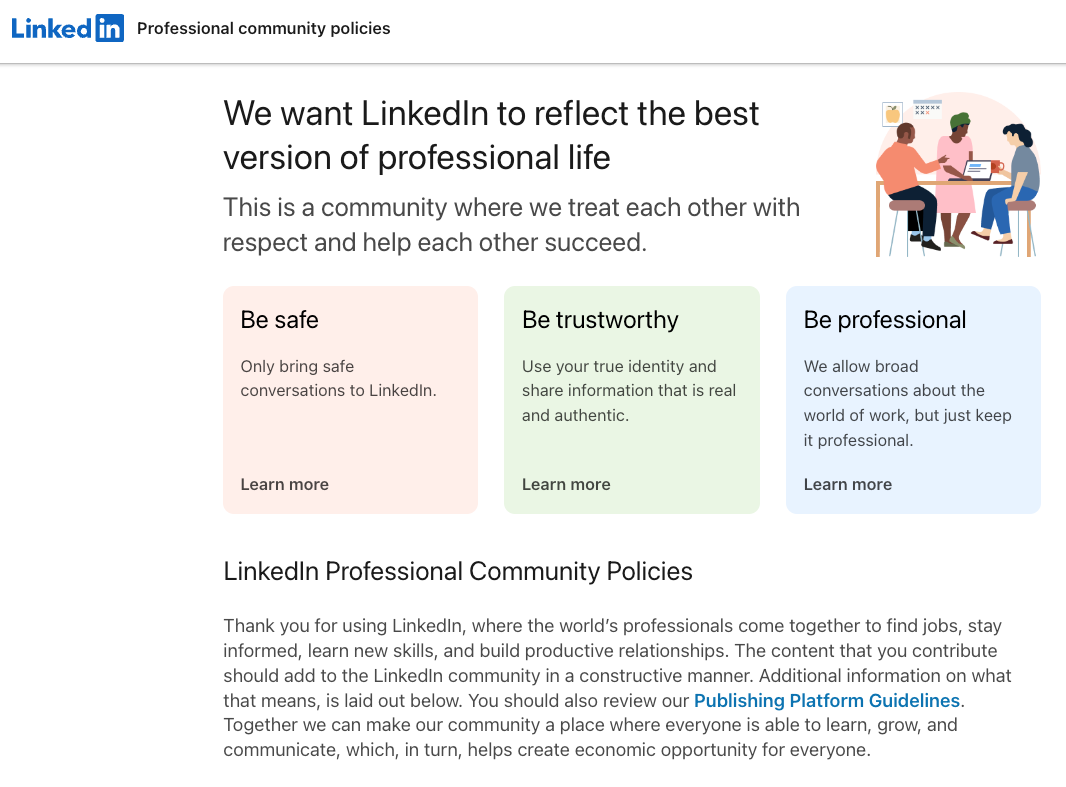Viewport: 1066px width, 787px height.
Task: Open Learn more under Be trustworthy
Action: click(x=566, y=484)
